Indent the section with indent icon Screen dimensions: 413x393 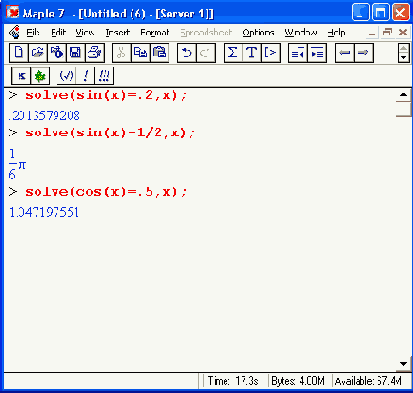point(317,53)
